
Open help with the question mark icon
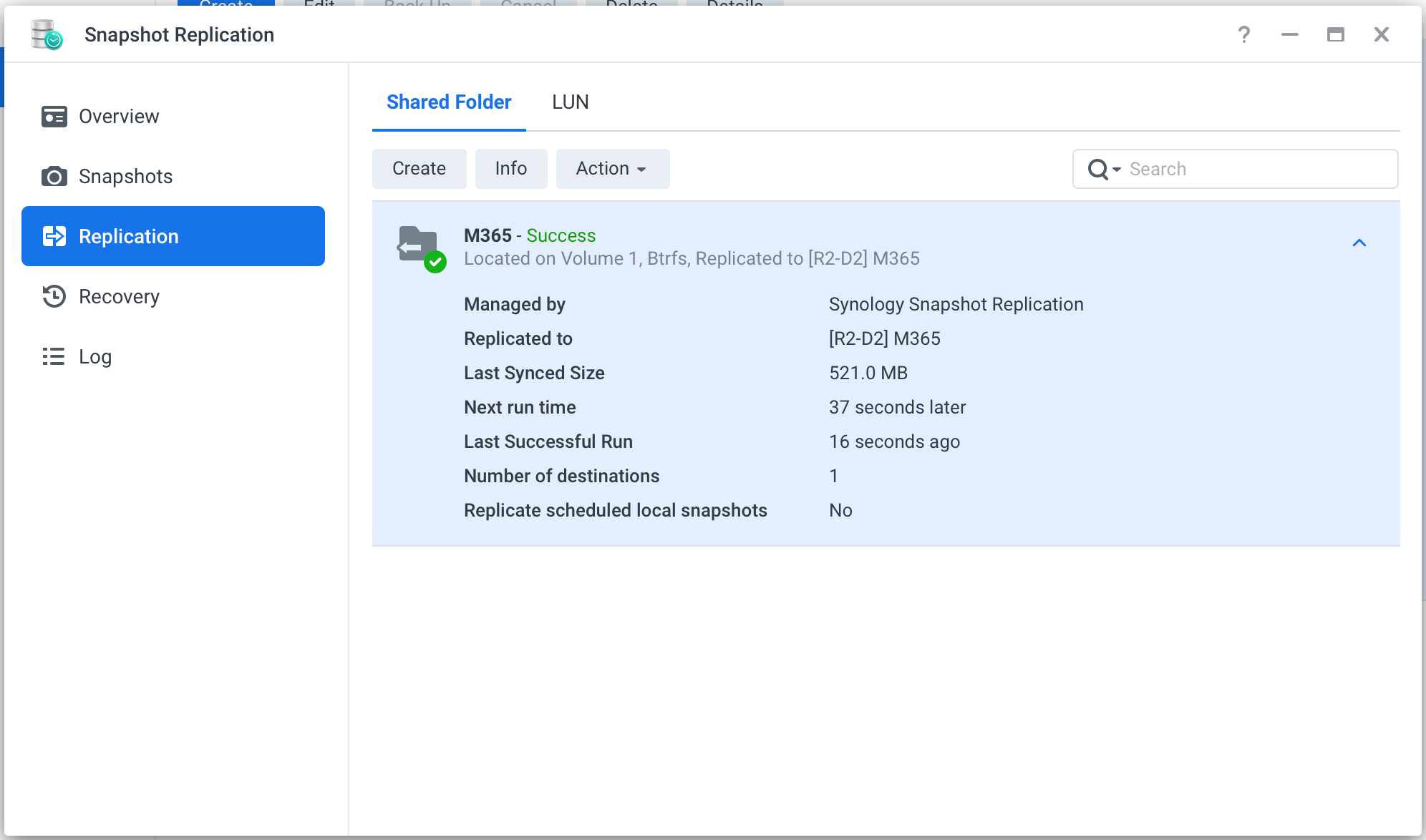click(x=1244, y=34)
